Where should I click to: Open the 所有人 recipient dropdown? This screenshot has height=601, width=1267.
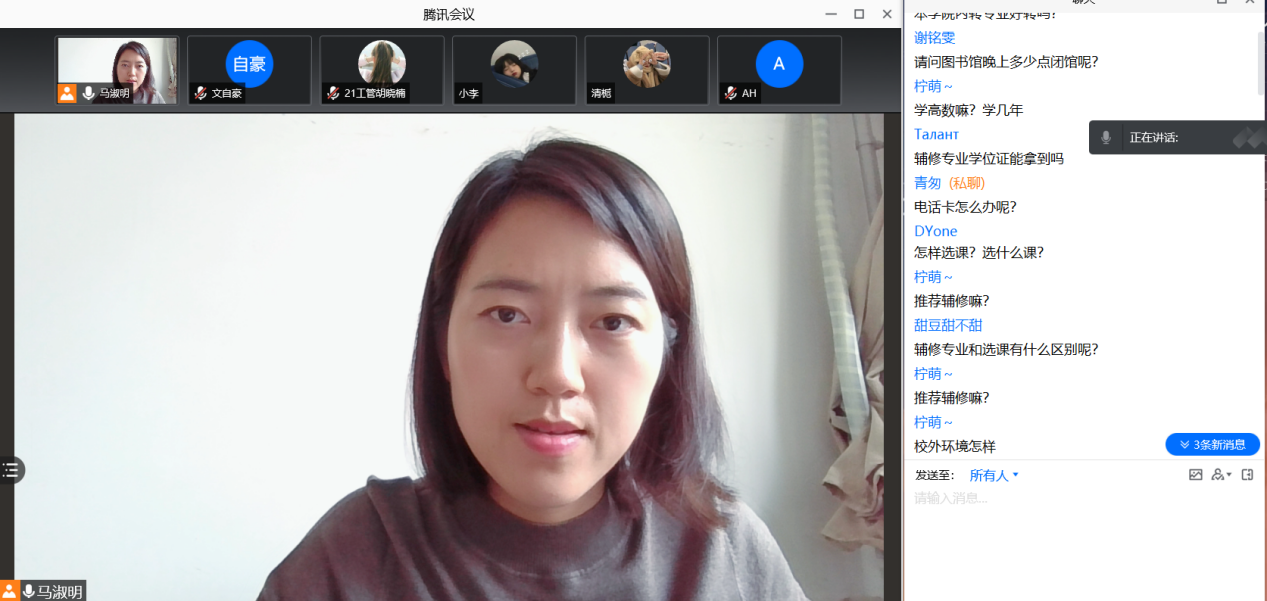click(994, 475)
